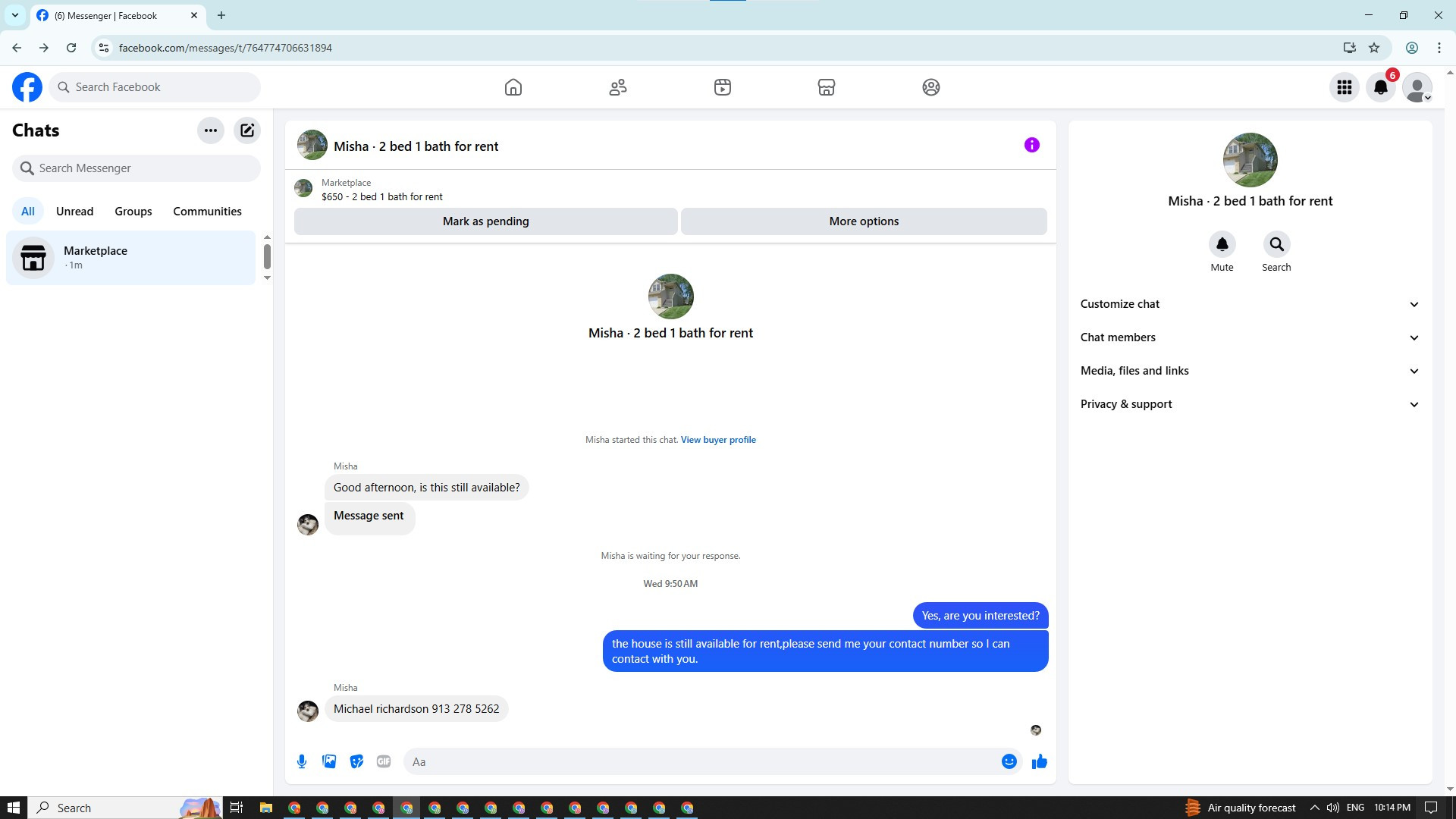
Task: Attach a photo using the image icon
Action: [329, 761]
